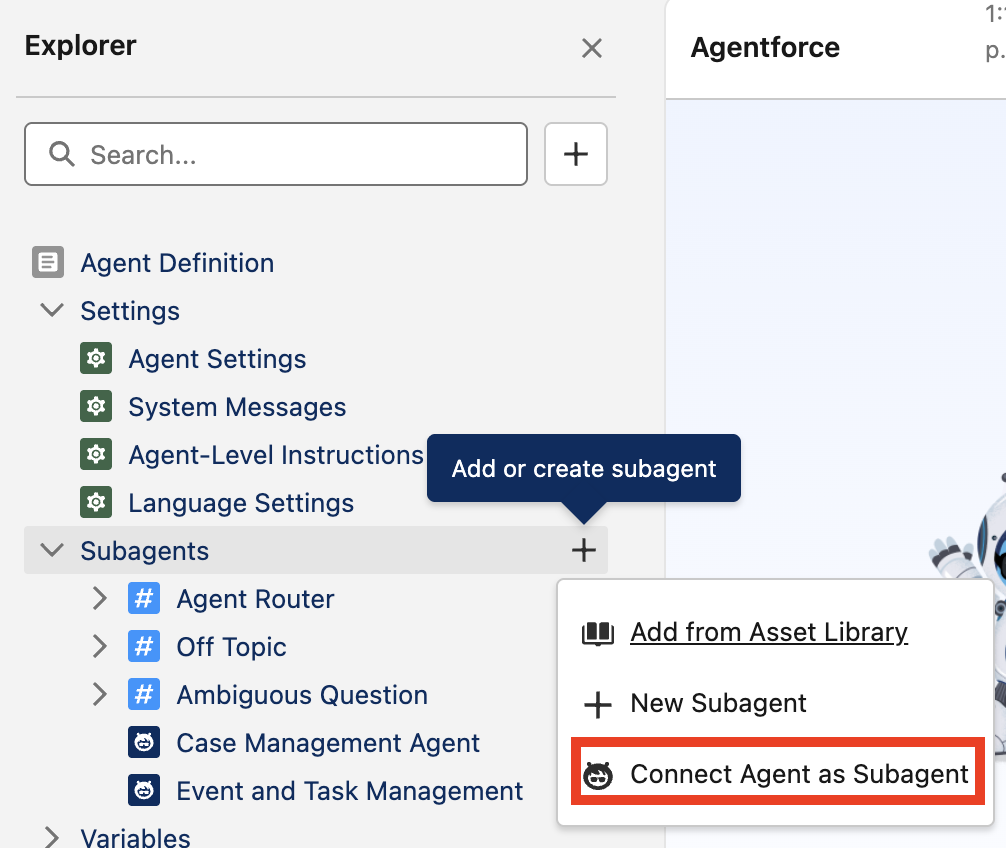The image size is (1006, 848).
Task: Expand the Variables section
Action: [51, 837]
